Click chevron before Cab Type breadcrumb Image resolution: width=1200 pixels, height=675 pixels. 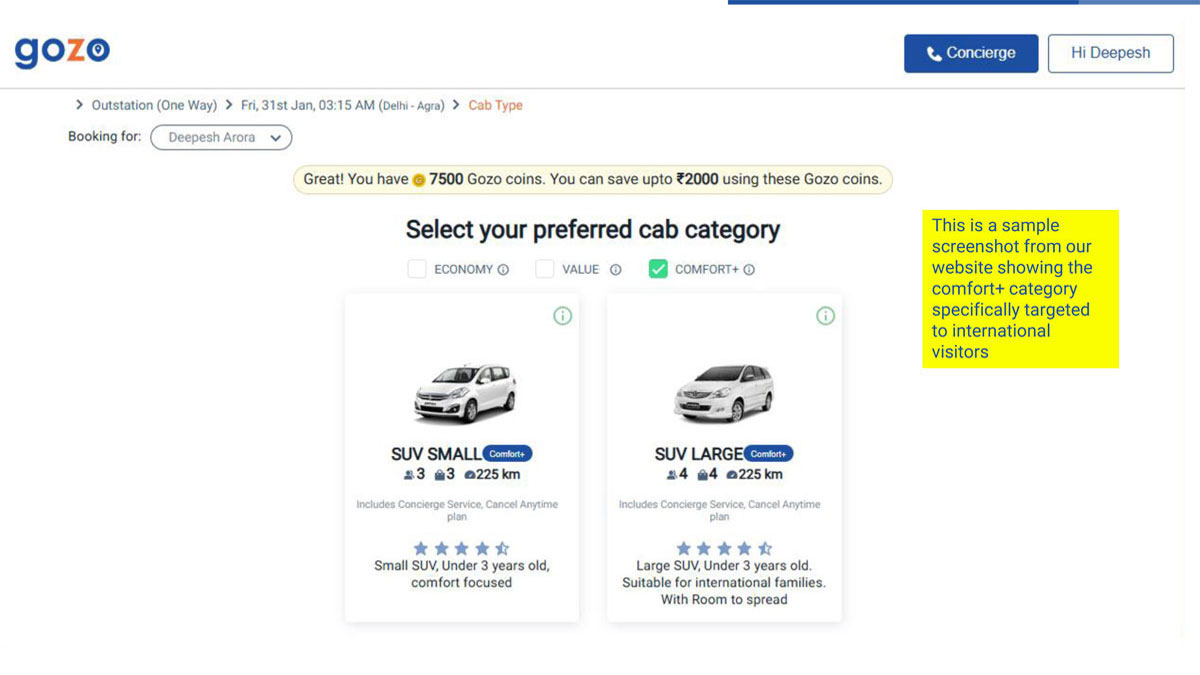(457, 105)
